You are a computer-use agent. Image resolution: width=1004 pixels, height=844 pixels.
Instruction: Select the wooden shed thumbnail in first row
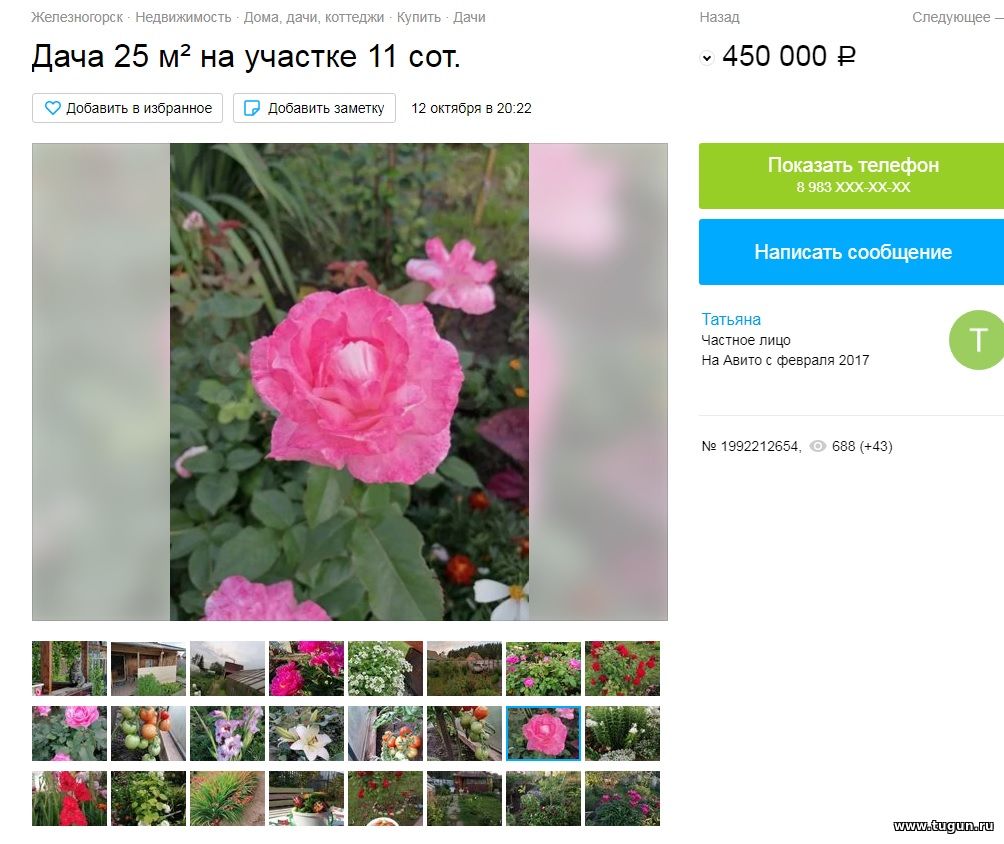pos(149,669)
